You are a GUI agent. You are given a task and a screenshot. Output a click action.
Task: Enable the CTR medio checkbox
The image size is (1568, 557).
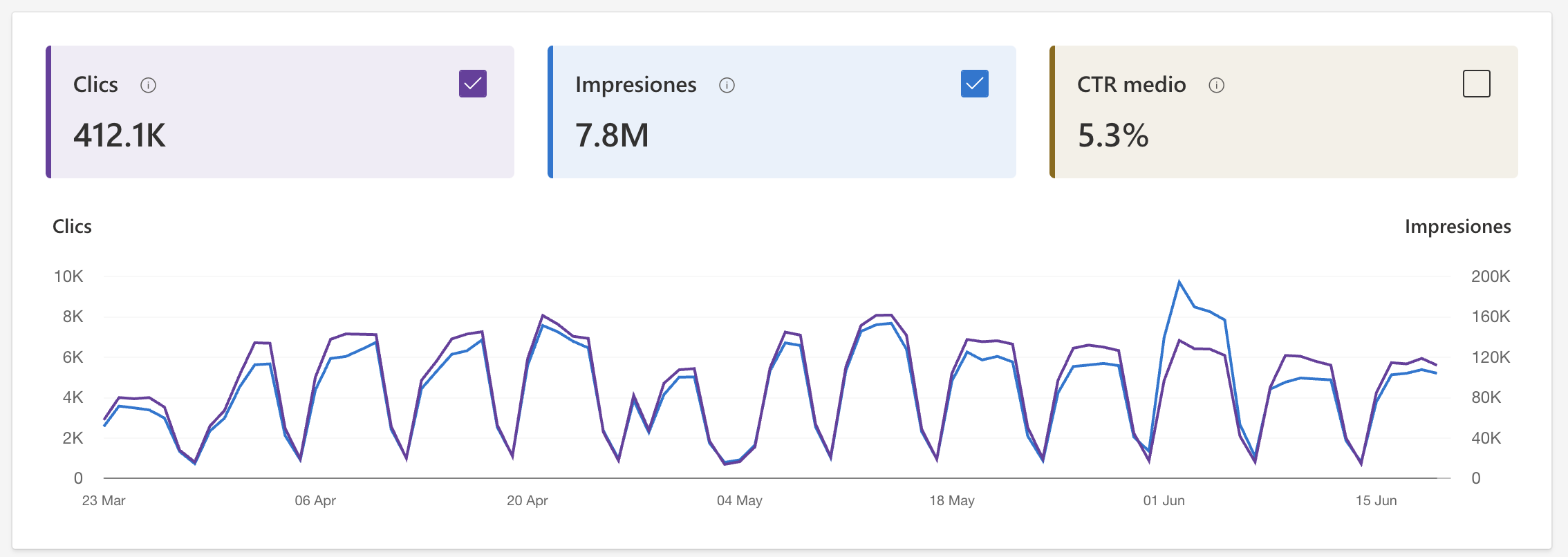(1477, 84)
